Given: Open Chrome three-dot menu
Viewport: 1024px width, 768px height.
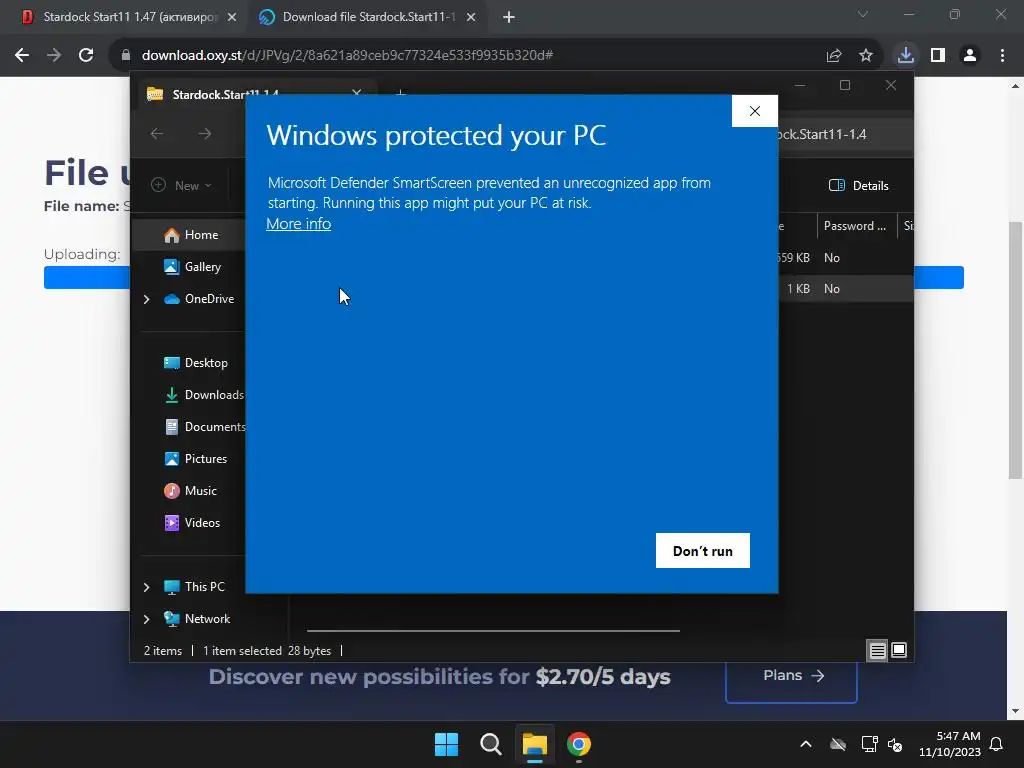Looking at the screenshot, I should click(1002, 56).
